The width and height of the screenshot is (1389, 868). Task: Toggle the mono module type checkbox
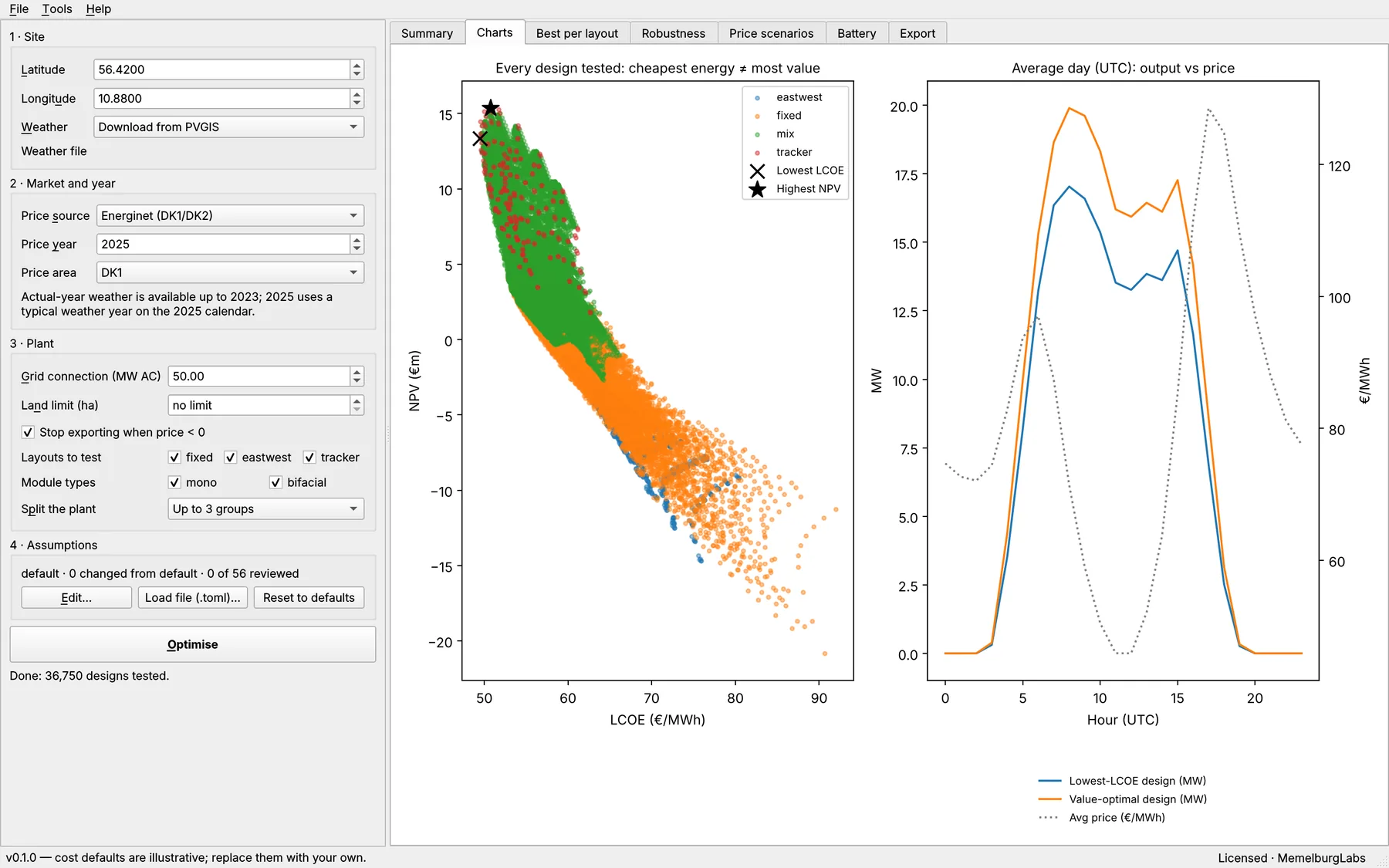[174, 482]
